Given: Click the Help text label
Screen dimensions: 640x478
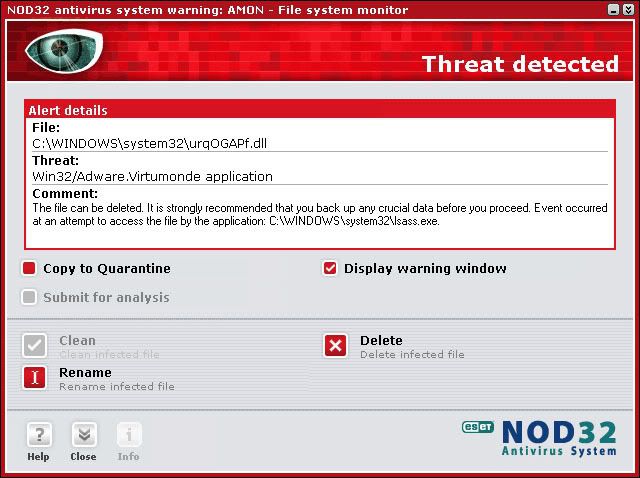Looking at the screenshot, I should 38,456.
